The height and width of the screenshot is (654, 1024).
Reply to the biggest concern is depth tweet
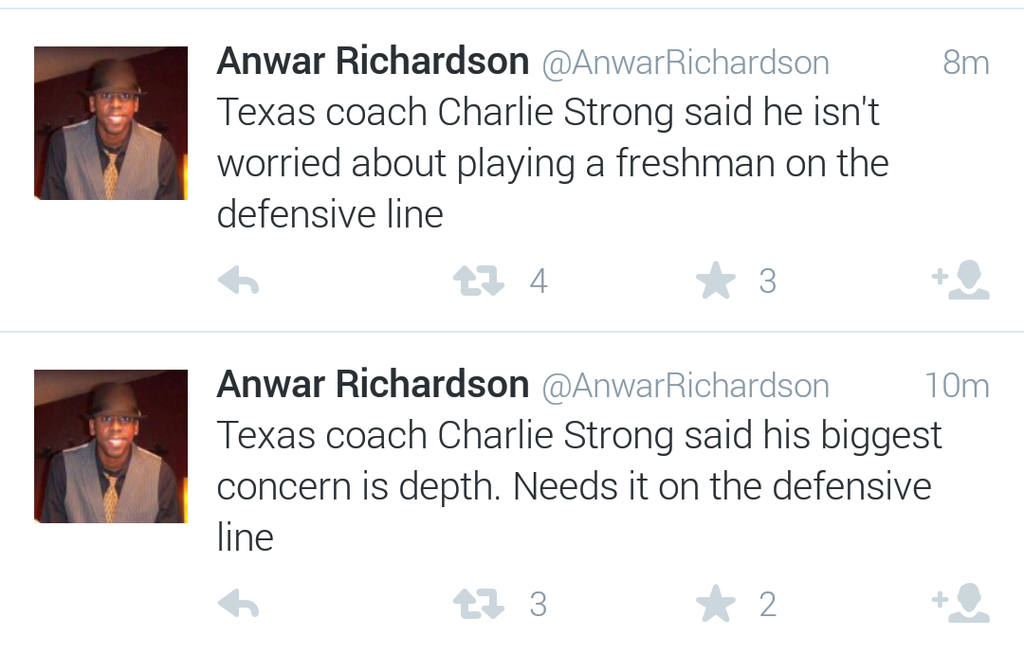point(238,604)
